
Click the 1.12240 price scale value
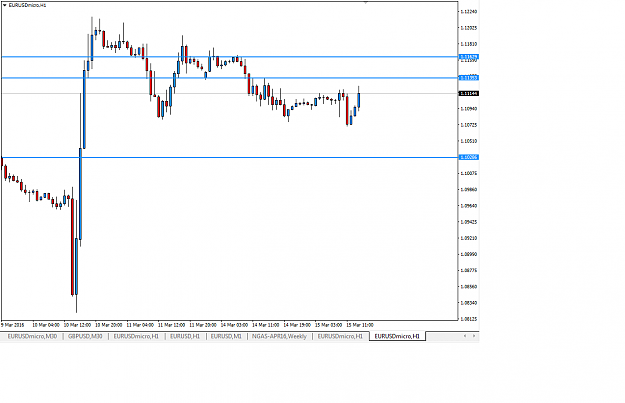pyautogui.click(x=468, y=12)
